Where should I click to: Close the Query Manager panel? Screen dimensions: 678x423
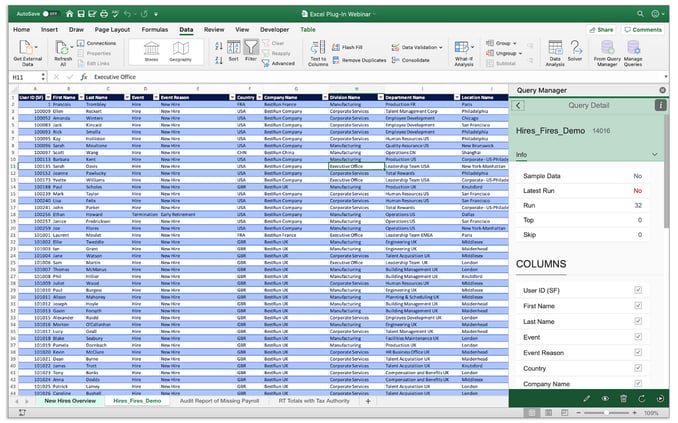pyautogui.click(x=662, y=90)
